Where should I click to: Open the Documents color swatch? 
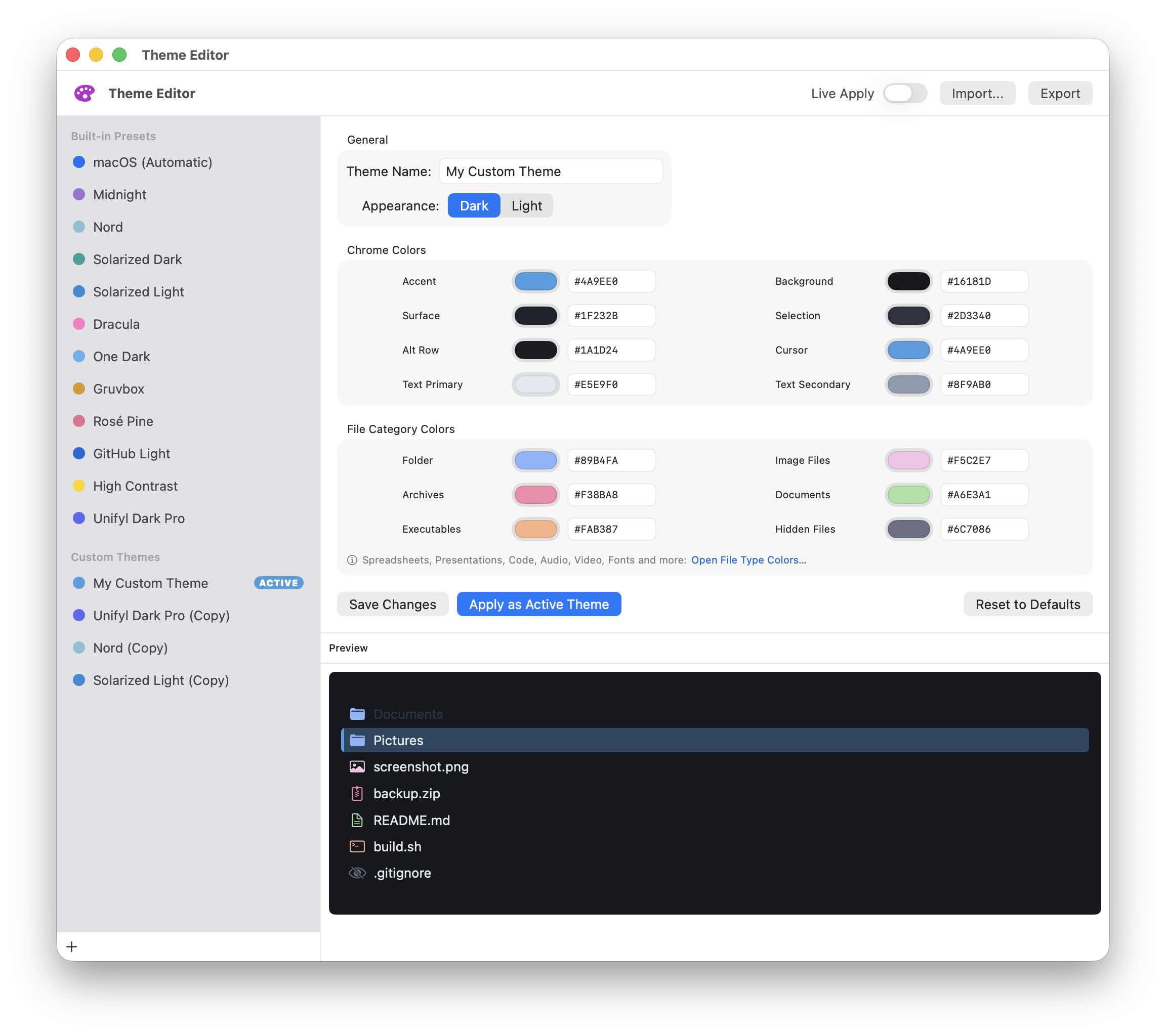[908, 494]
